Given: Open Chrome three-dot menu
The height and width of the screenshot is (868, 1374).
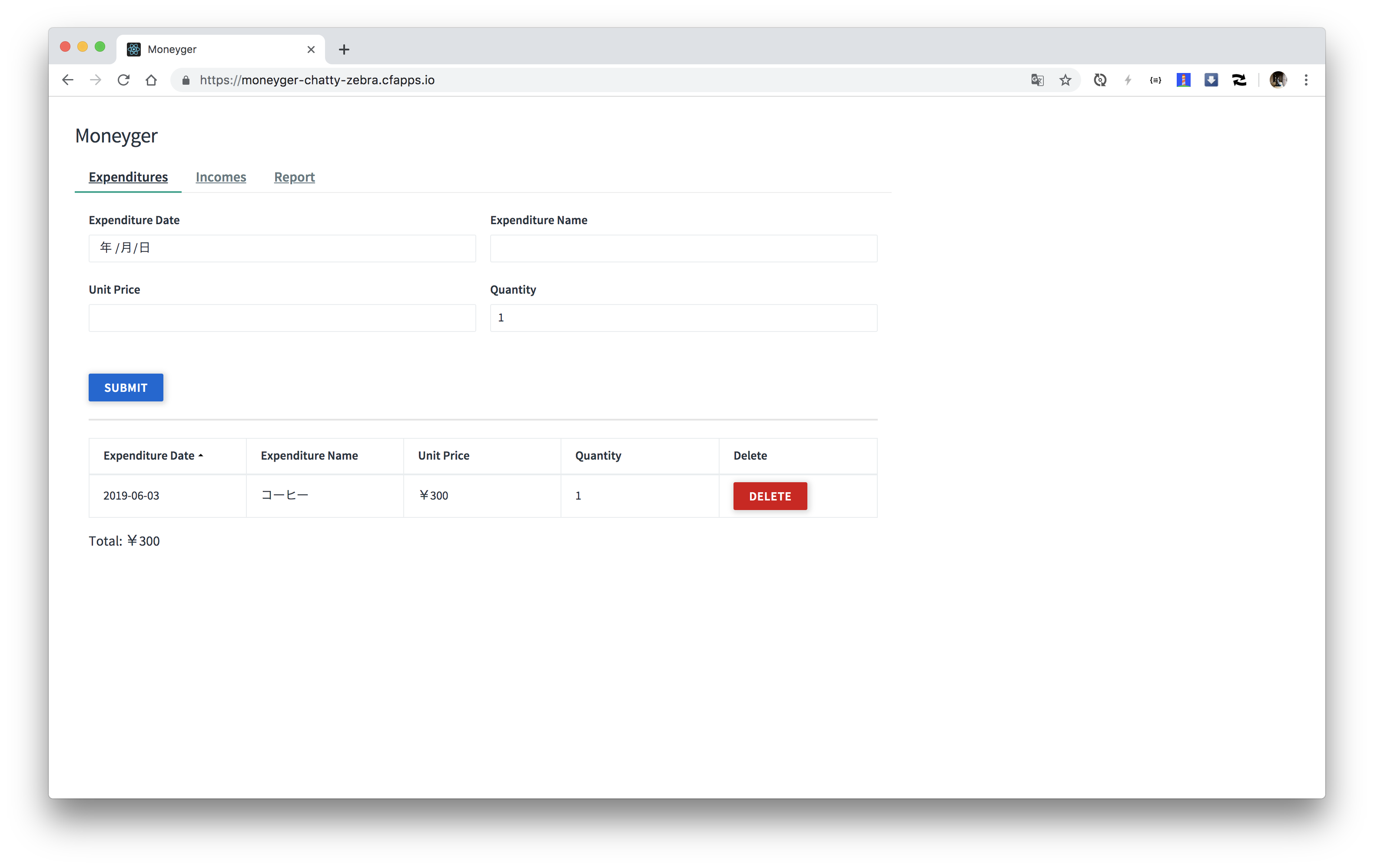Looking at the screenshot, I should click(1305, 80).
